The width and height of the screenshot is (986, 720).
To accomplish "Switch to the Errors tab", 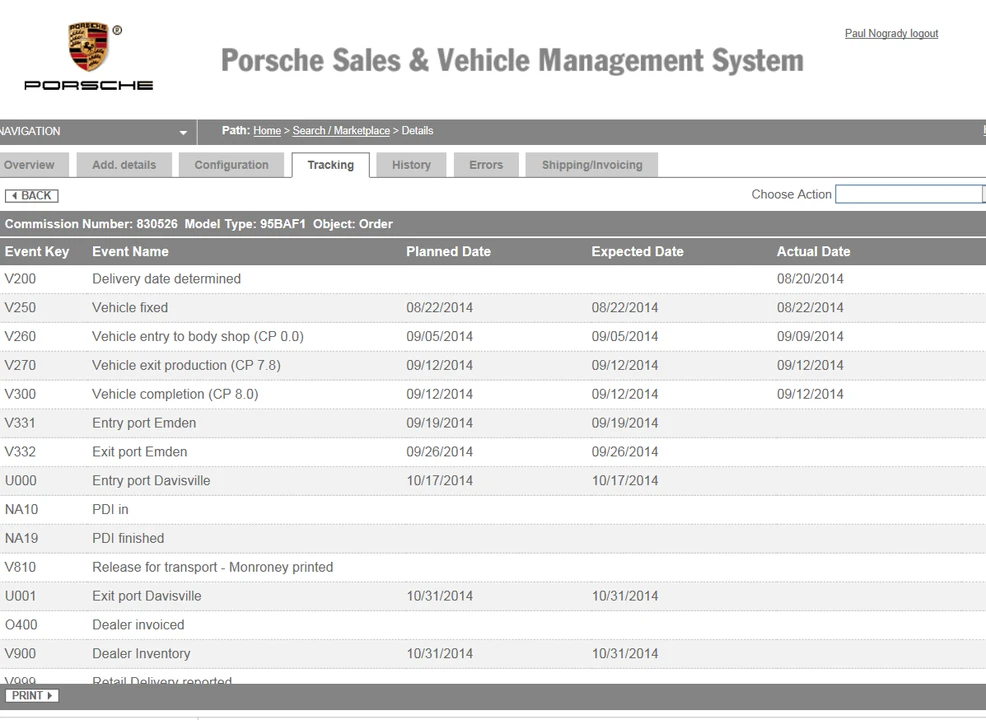I will click(486, 165).
